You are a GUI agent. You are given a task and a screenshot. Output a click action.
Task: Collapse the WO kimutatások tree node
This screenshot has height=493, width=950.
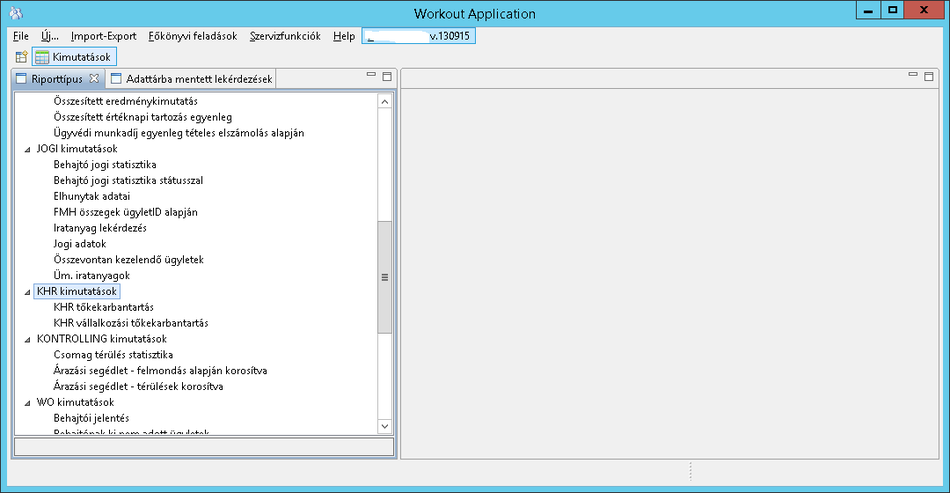27,403
